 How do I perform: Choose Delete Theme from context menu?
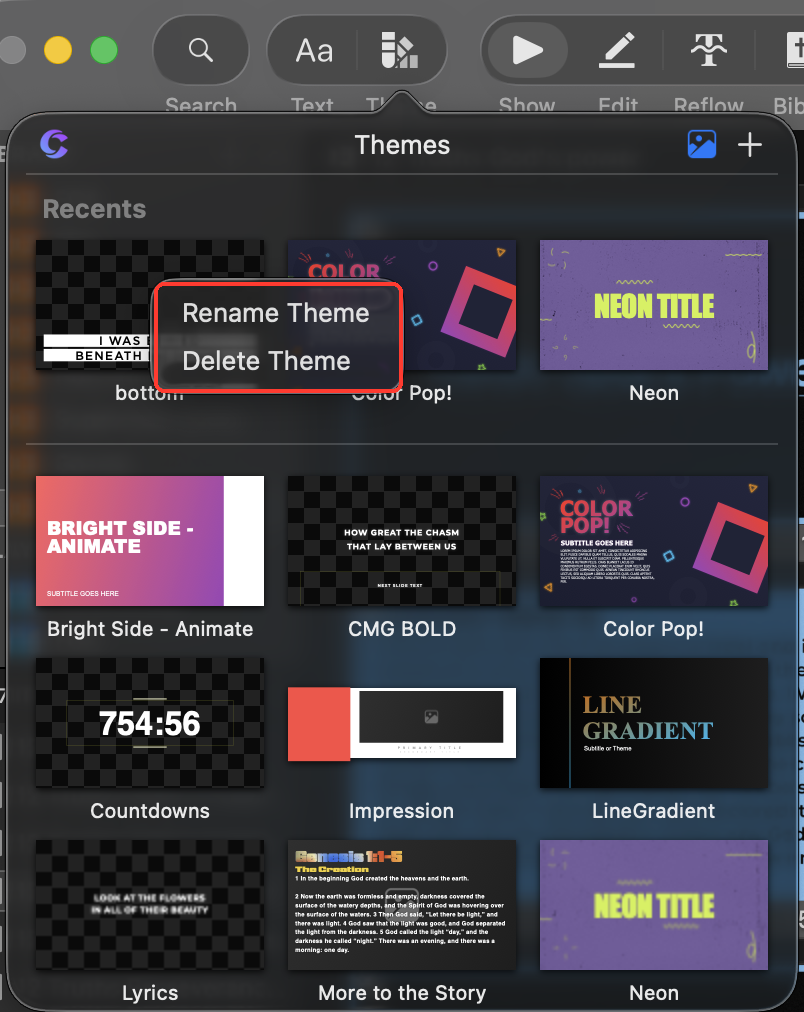[266, 361]
